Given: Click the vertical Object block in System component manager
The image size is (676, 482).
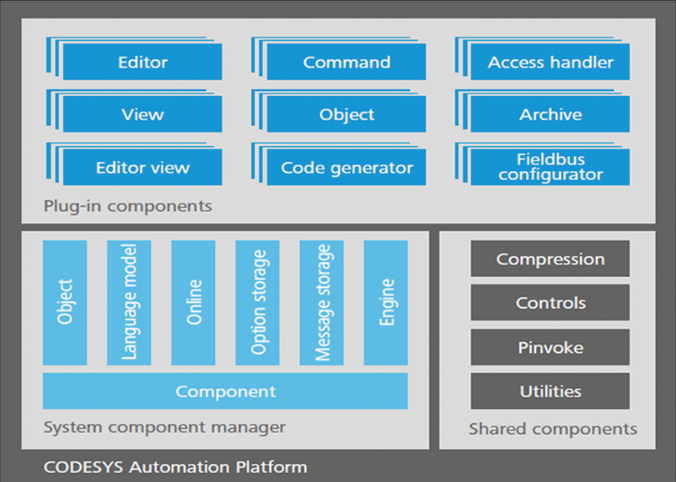Looking at the screenshot, I should (x=65, y=302).
